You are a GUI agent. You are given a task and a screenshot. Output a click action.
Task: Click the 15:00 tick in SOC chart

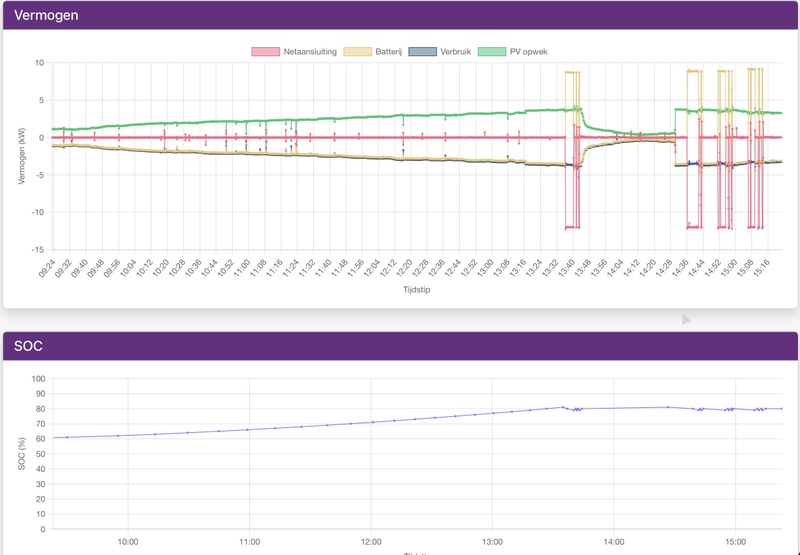(735, 542)
